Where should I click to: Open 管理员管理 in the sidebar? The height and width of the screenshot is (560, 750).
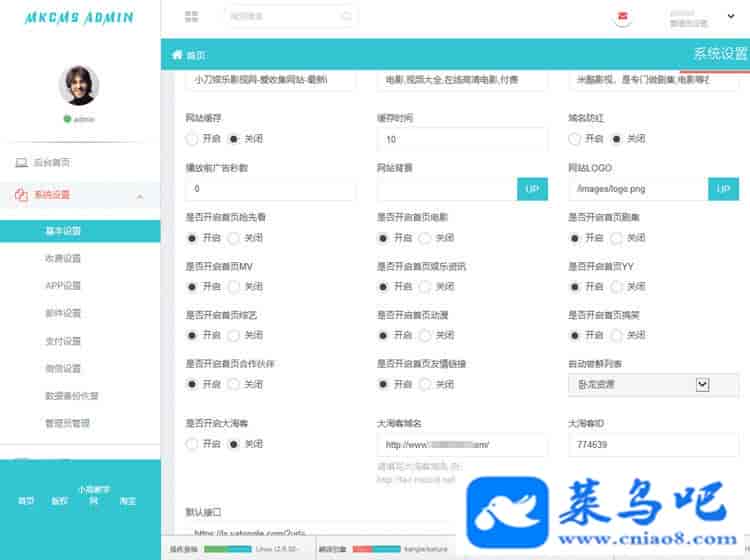(x=67, y=423)
